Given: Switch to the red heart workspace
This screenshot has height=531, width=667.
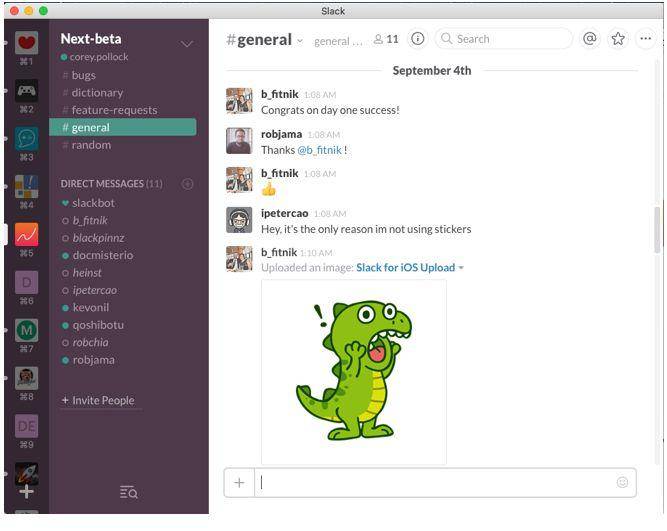Looking at the screenshot, I should [x=26, y=44].
